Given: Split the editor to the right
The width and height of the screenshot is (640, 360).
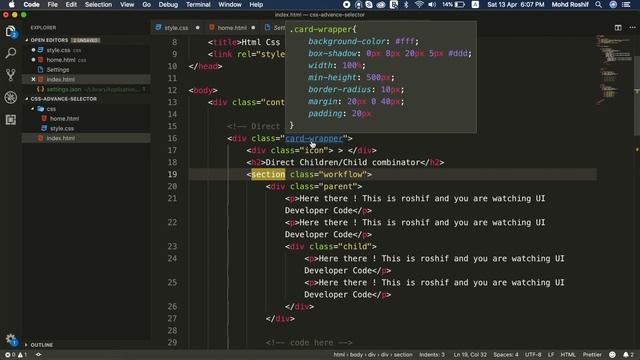Looking at the screenshot, I should coord(618,28).
